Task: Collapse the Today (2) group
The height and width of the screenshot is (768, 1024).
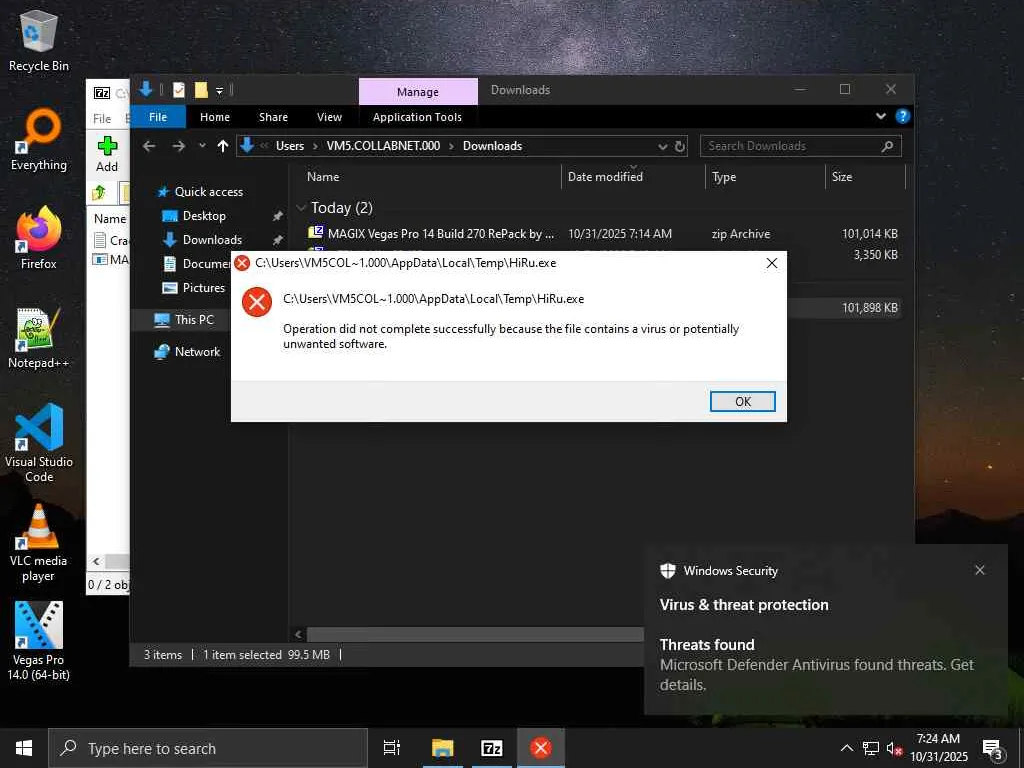Action: point(301,208)
